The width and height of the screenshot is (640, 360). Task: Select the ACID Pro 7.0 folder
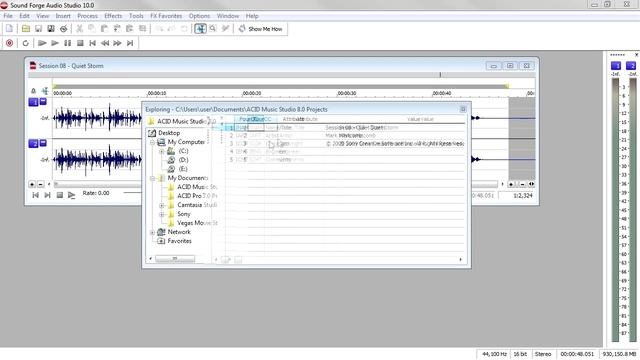coord(197,196)
